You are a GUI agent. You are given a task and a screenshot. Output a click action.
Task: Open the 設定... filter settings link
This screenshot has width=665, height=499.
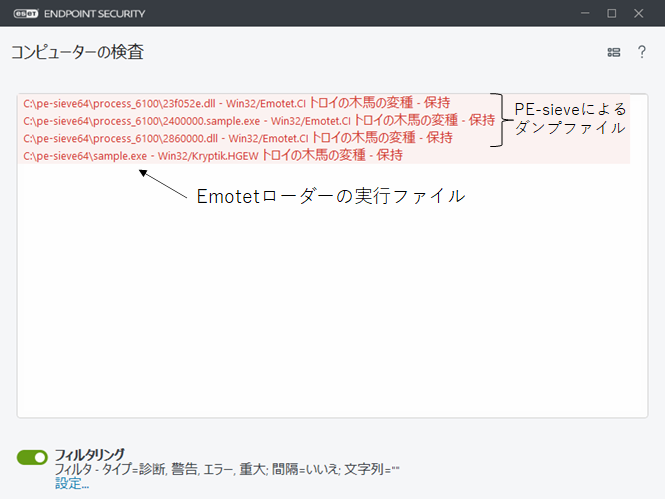tap(72, 483)
